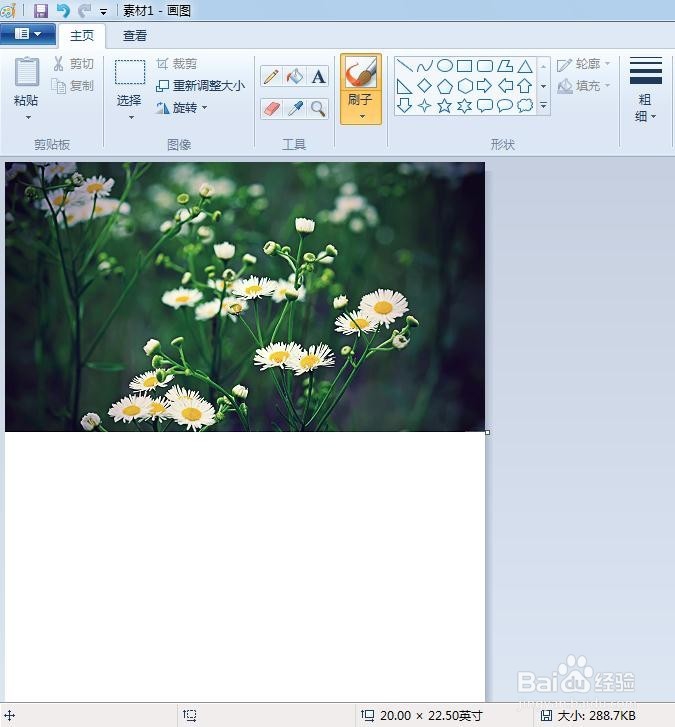Select the Fill with color bucket tool
The image size is (675, 727).
point(294,76)
